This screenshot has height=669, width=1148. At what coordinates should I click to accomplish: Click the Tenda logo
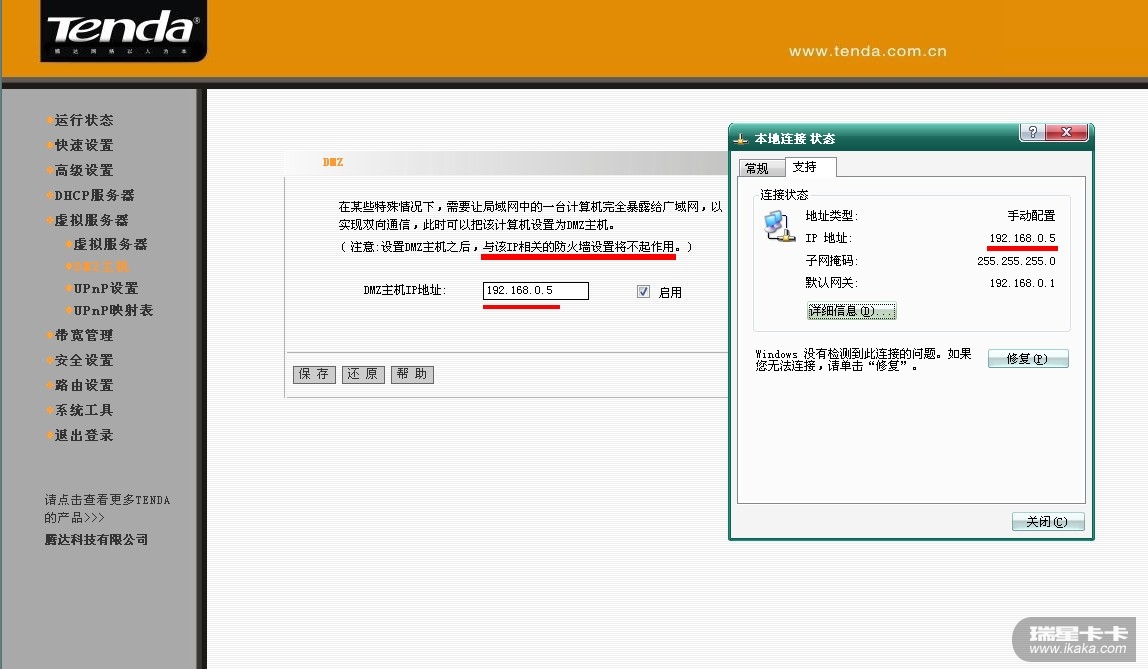coord(123,31)
